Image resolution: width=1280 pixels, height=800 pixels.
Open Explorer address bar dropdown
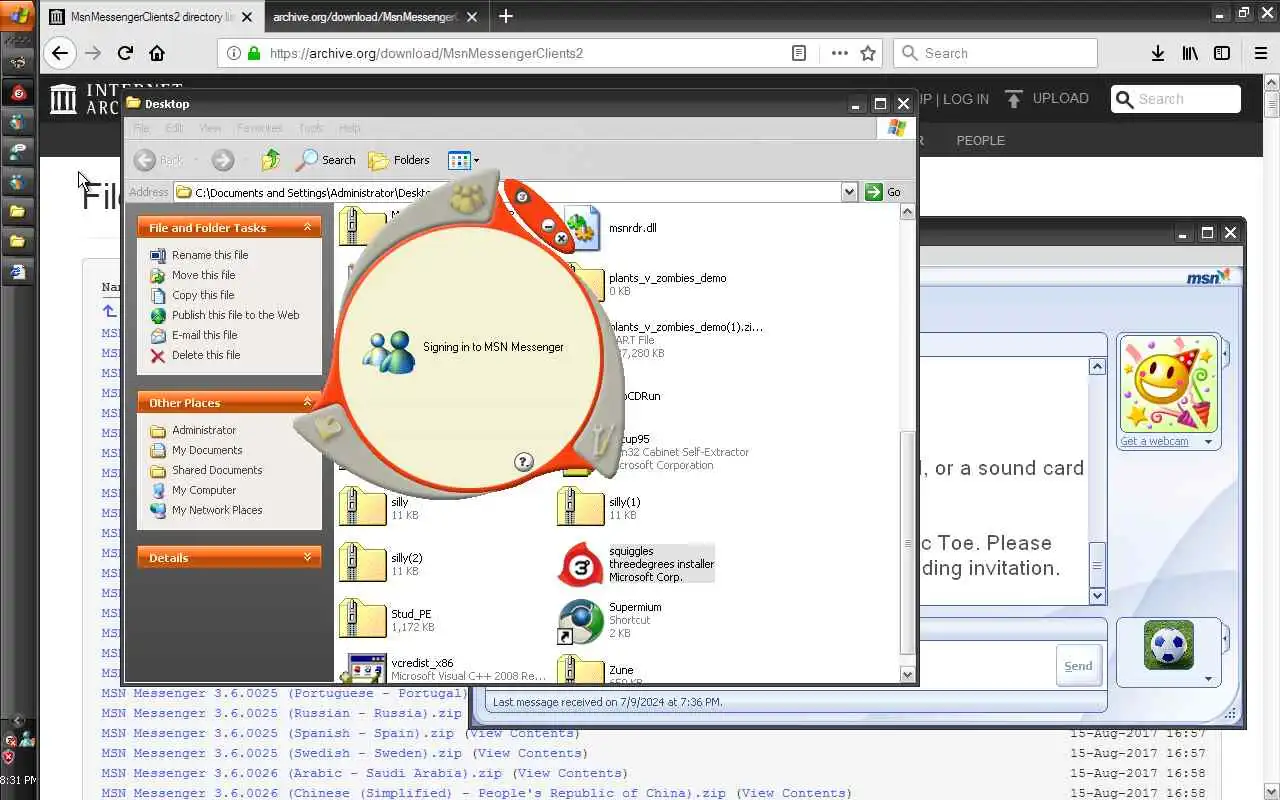click(x=849, y=192)
